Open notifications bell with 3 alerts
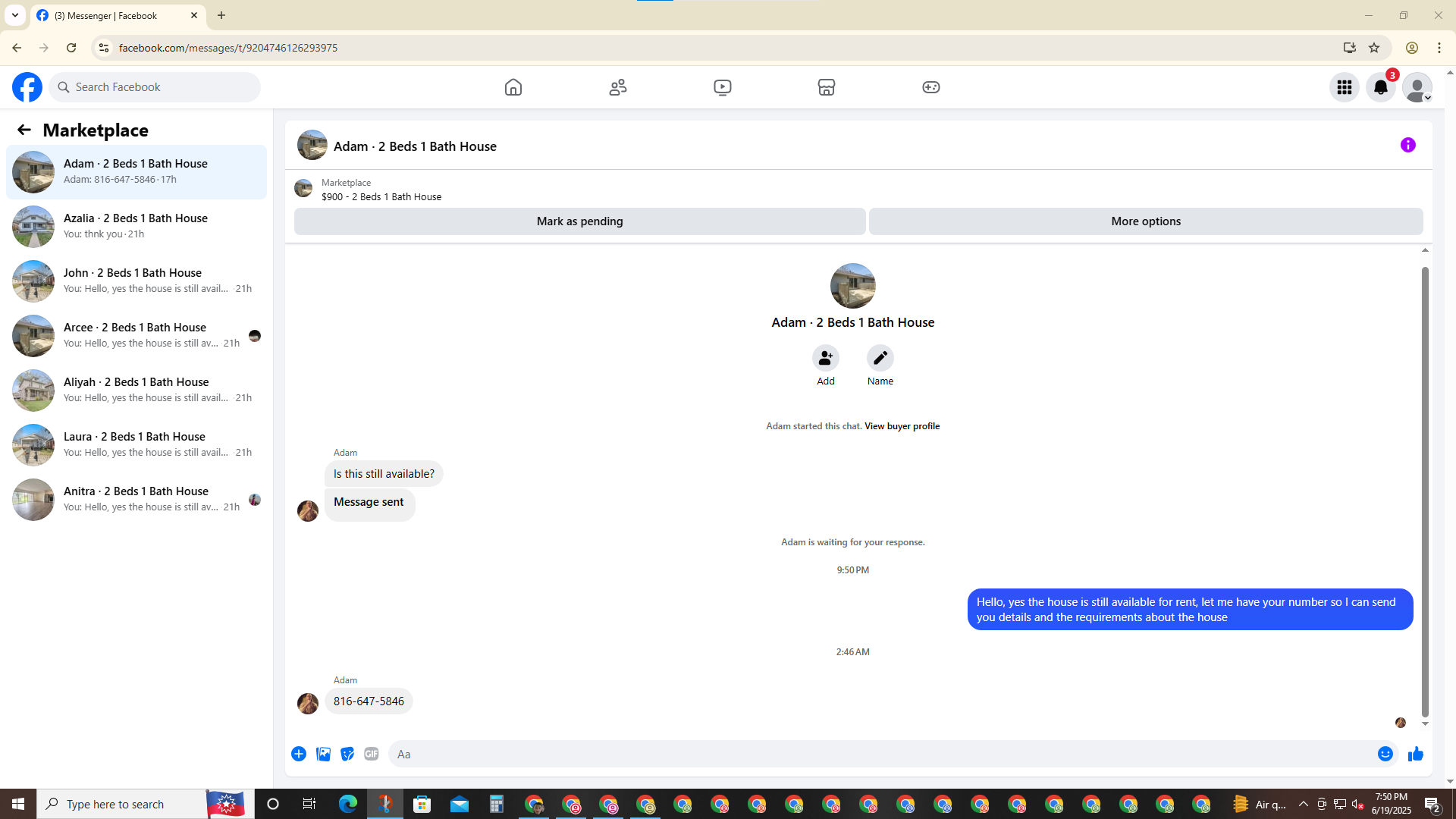The width and height of the screenshot is (1456, 819). click(1381, 87)
